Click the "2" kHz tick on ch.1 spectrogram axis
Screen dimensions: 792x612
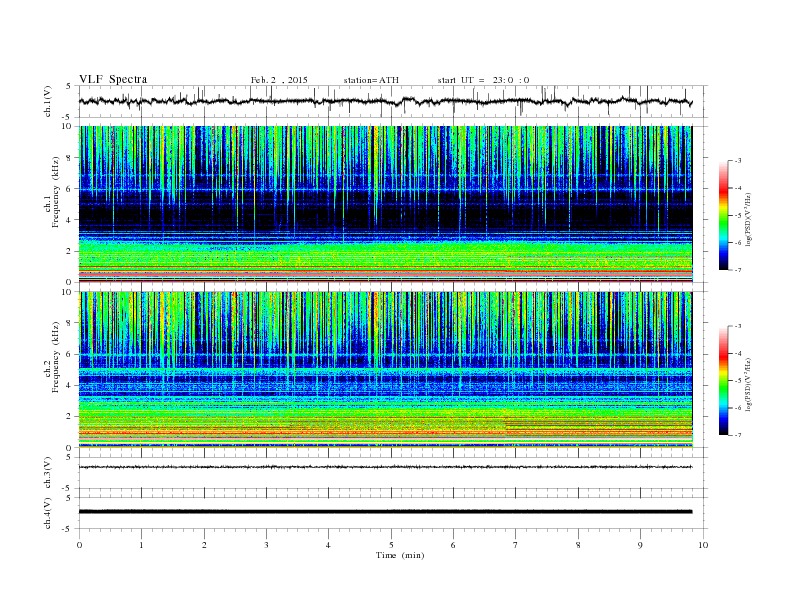click(69, 251)
